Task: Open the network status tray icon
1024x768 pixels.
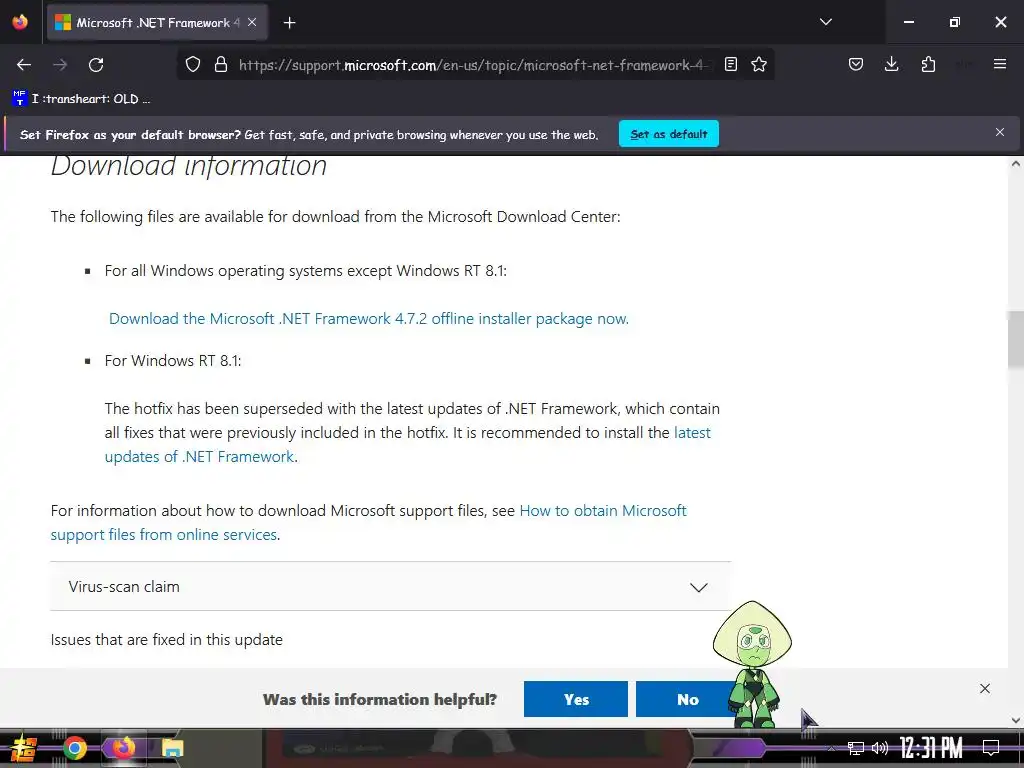Action: 855,748
